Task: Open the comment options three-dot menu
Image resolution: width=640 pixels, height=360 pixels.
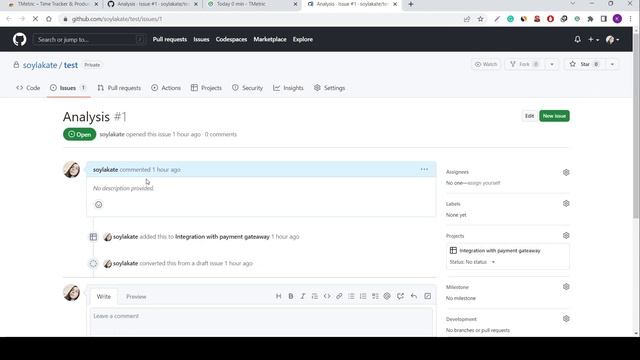Action: (424, 169)
